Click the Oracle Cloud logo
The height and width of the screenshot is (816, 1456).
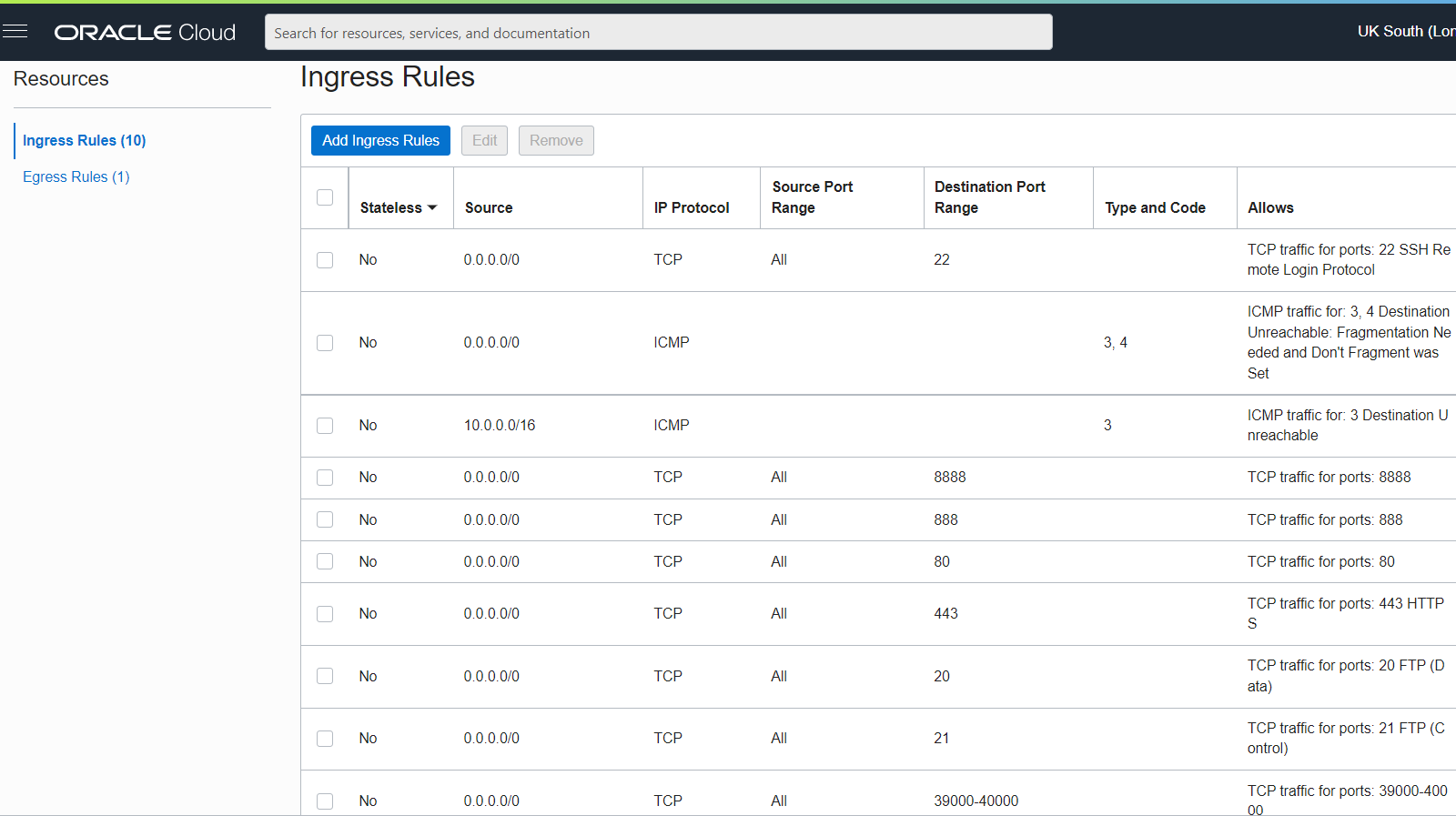click(145, 33)
